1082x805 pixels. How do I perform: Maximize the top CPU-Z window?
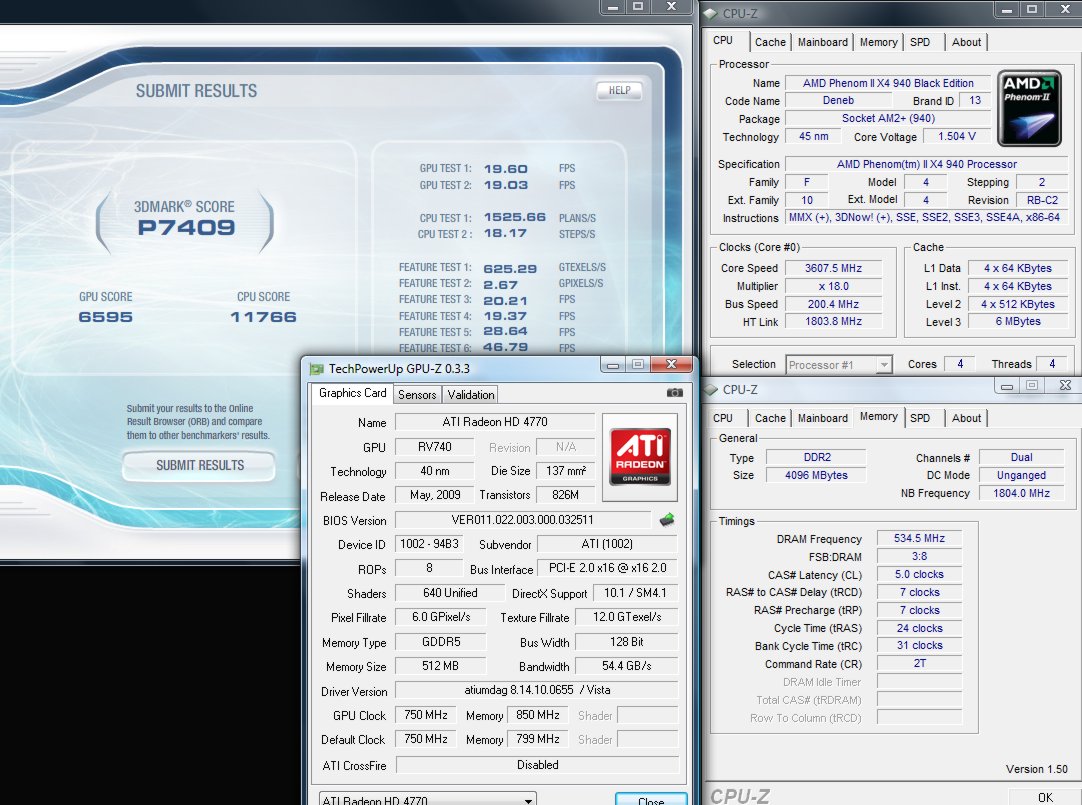1032,9
